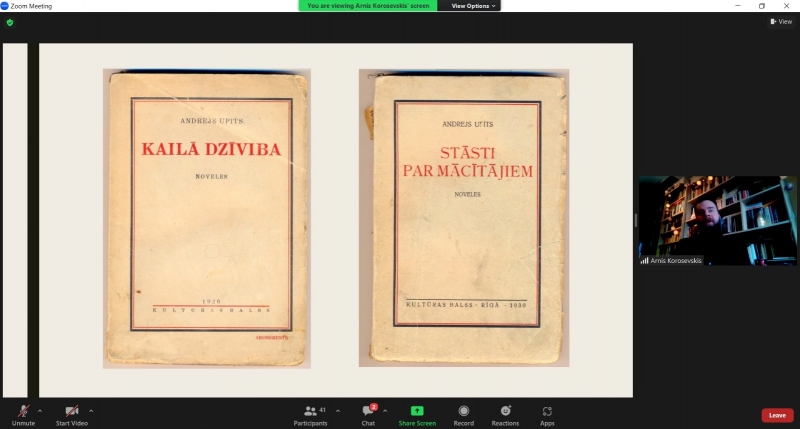Click the Zoom Meeting title bar icon

click(5, 6)
